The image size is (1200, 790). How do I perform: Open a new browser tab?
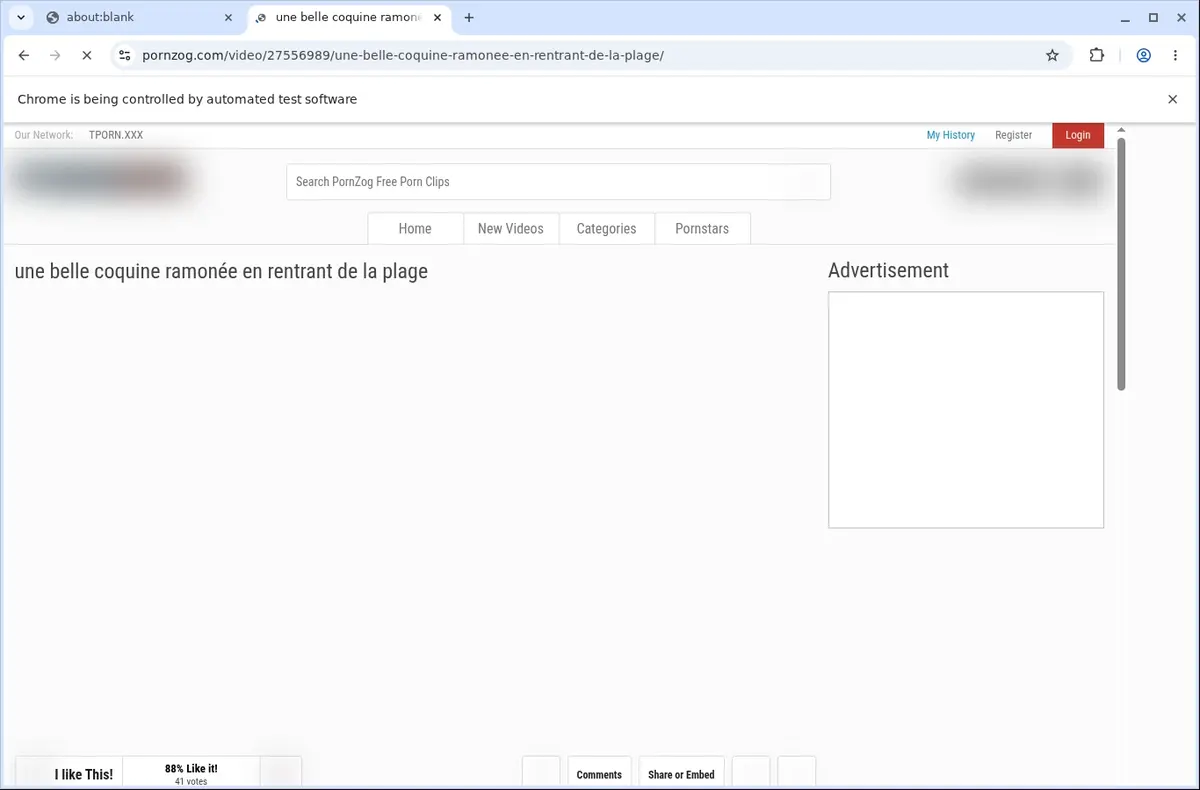click(x=469, y=17)
